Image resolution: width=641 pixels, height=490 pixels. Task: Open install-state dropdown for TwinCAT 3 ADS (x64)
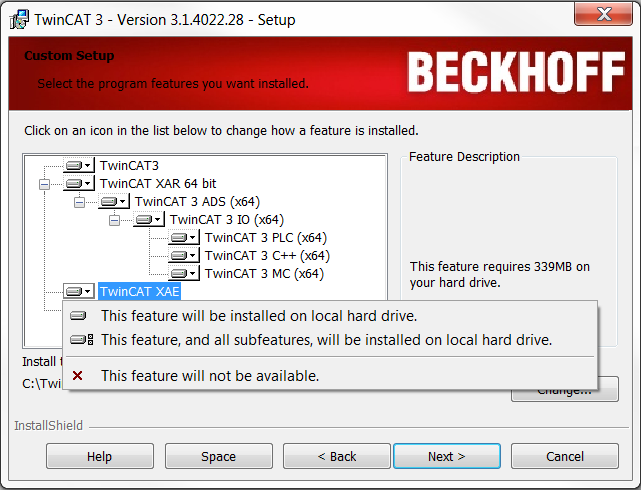(114, 201)
